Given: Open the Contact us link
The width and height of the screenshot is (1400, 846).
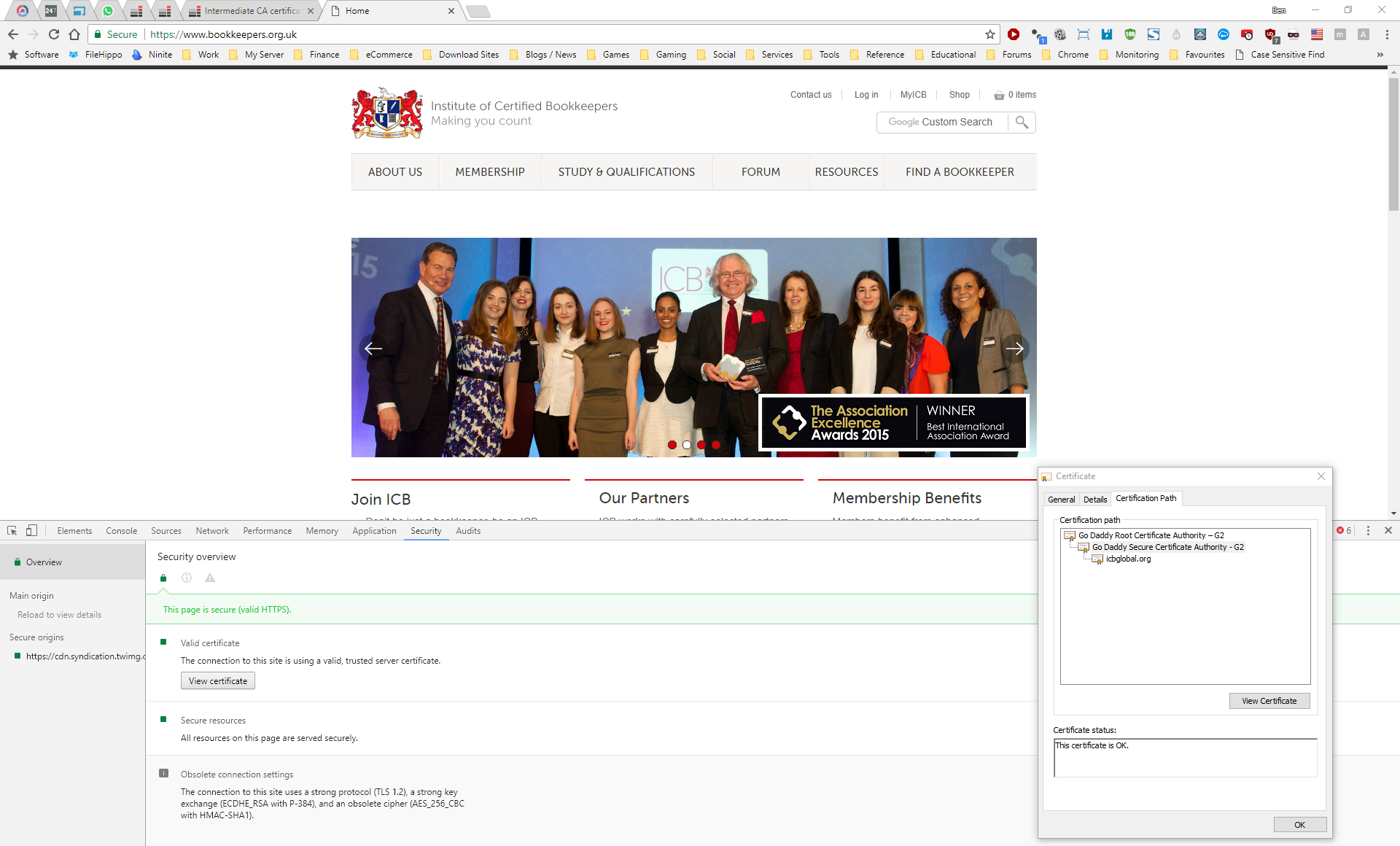Looking at the screenshot, I should tap(811, 95).
